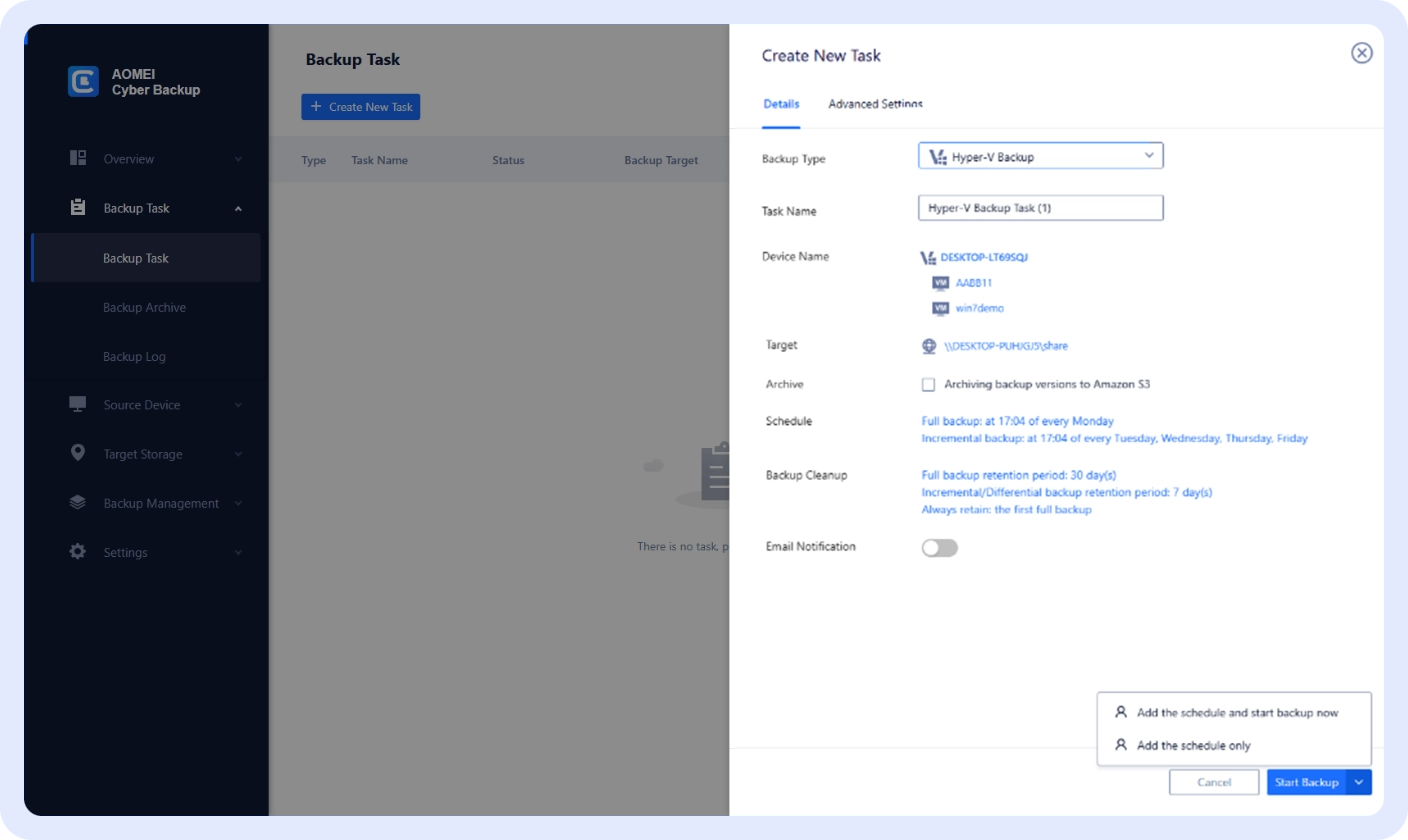Select the Details tab
Screen dimensions: 1408x840
pos(781,104)
